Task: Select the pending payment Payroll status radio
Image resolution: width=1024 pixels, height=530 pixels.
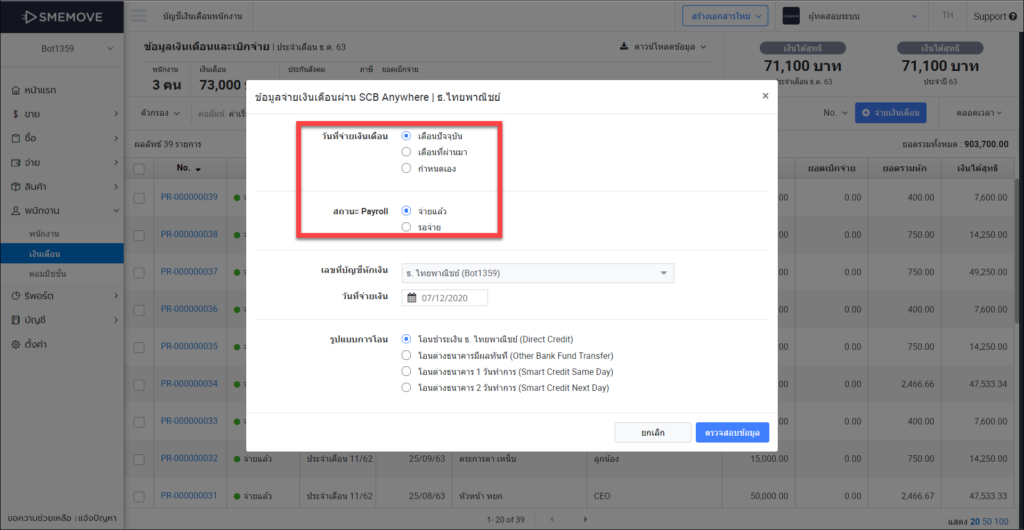Action: pos(406,227)
